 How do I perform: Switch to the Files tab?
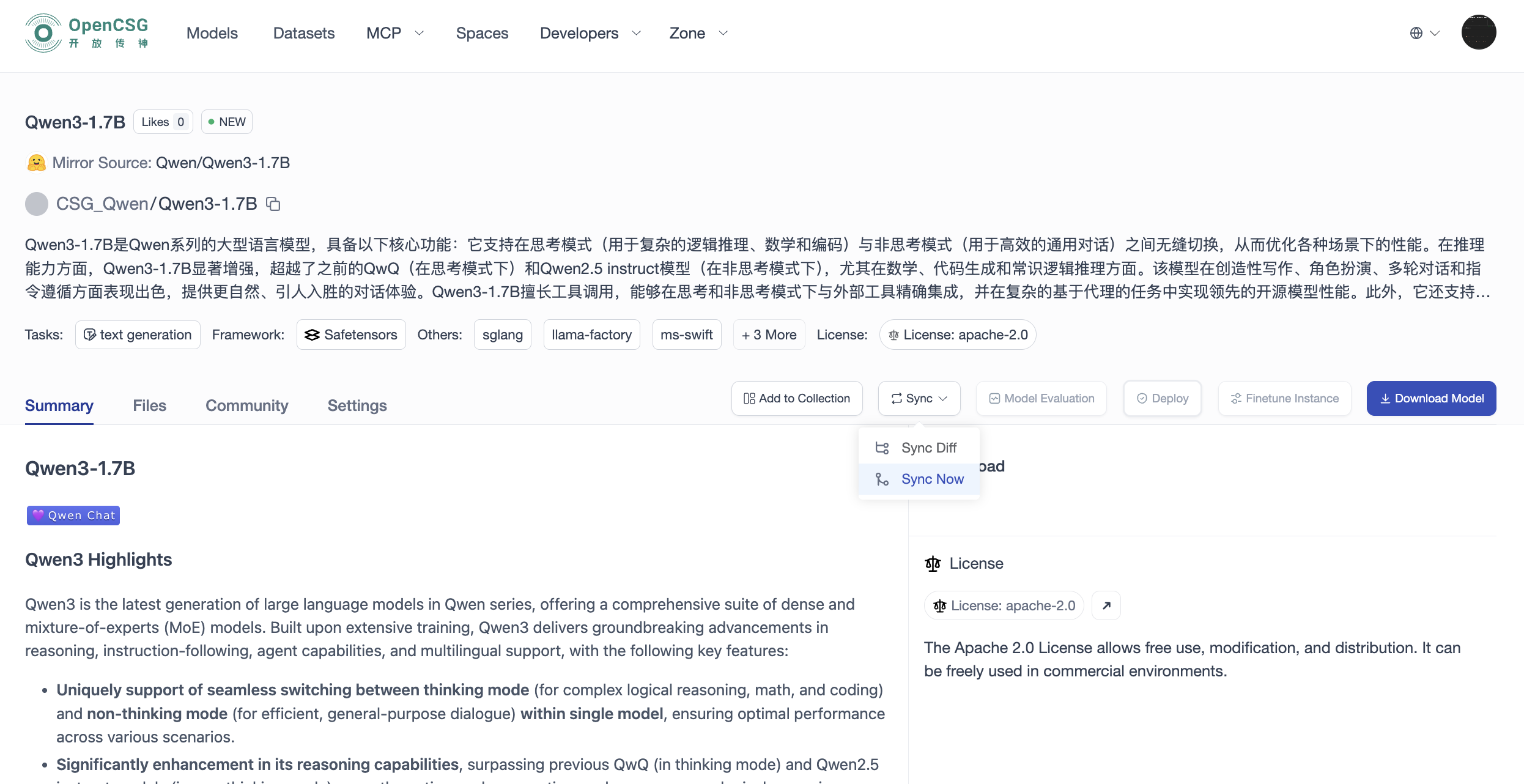click(x=149, y=405)
